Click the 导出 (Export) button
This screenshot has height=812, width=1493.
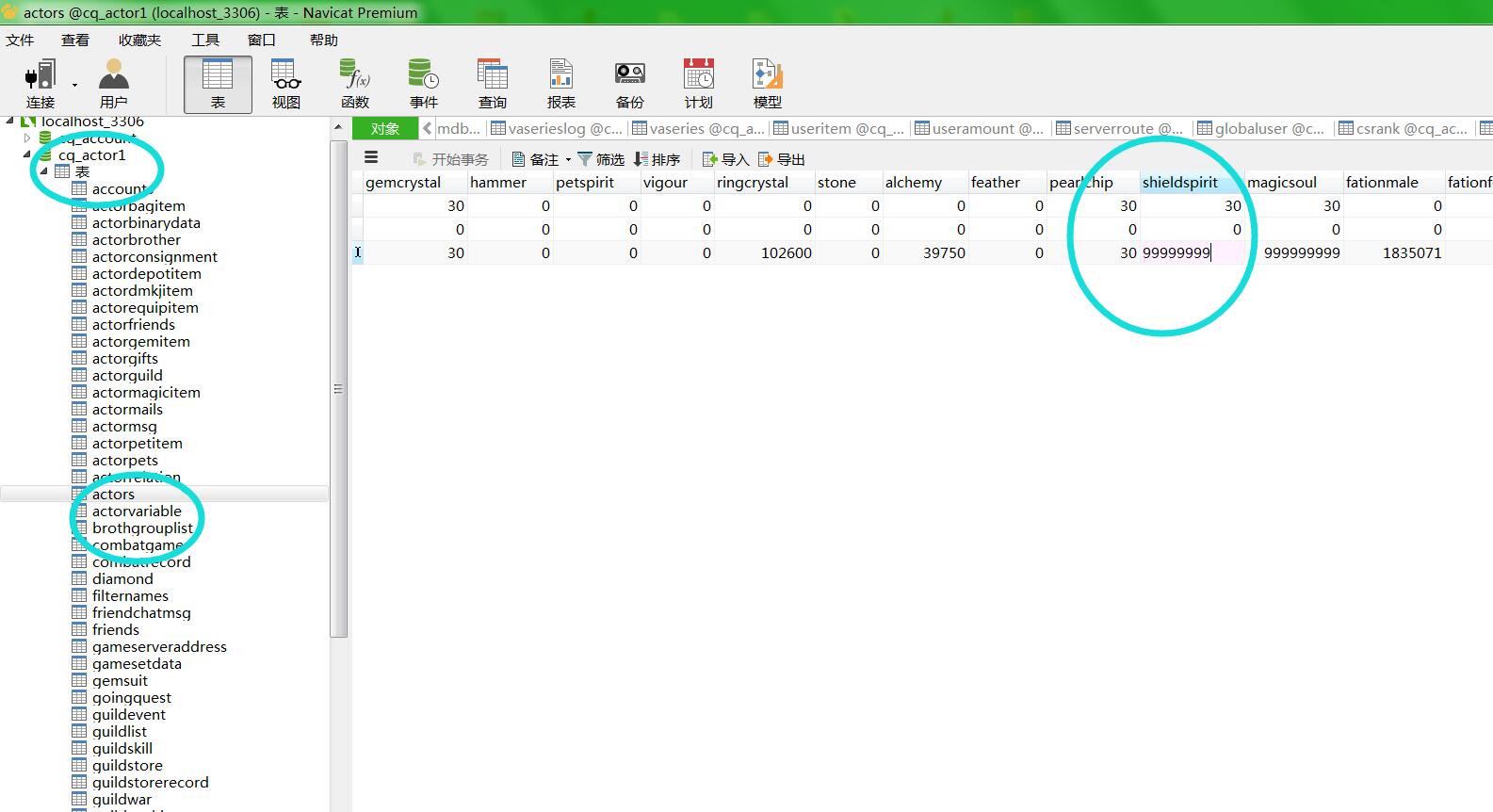click(x=782, y=159)
